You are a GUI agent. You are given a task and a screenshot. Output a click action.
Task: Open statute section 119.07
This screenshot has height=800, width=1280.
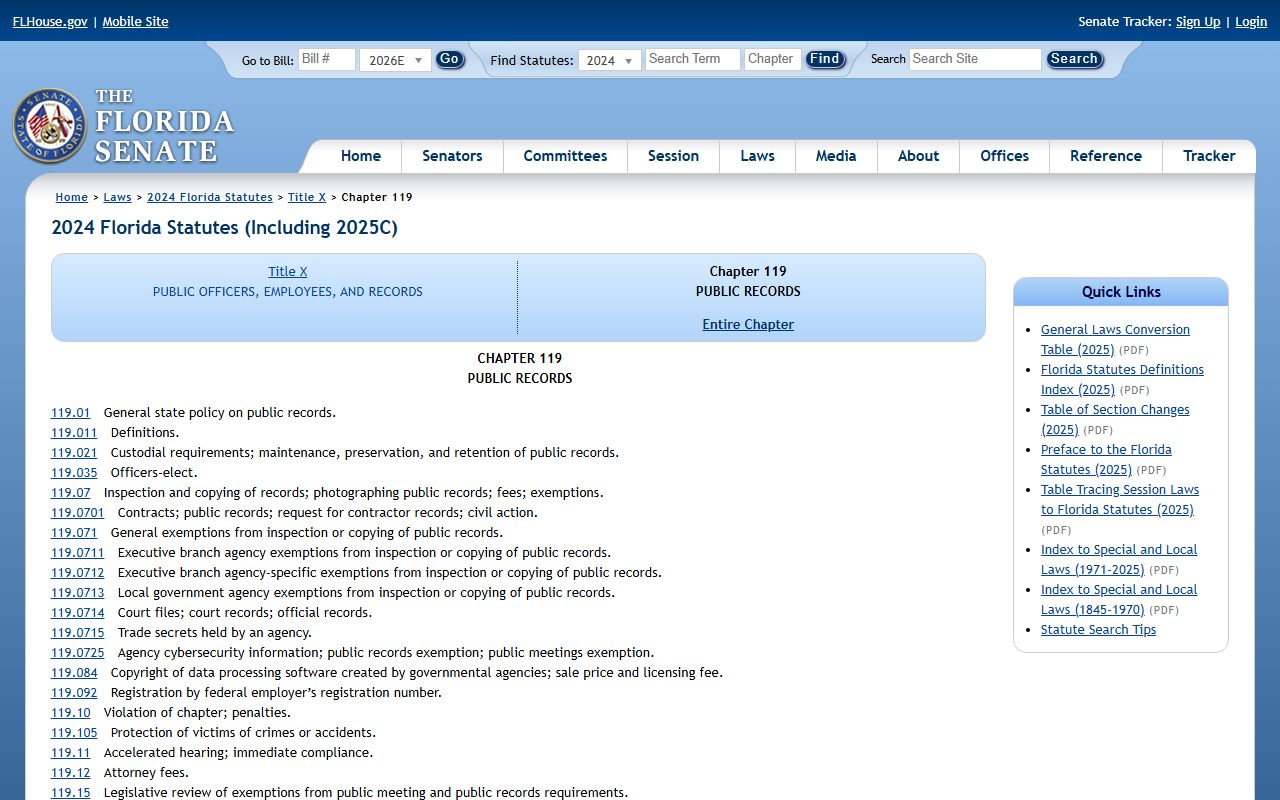pyautogui.click(x=71, y=492)
